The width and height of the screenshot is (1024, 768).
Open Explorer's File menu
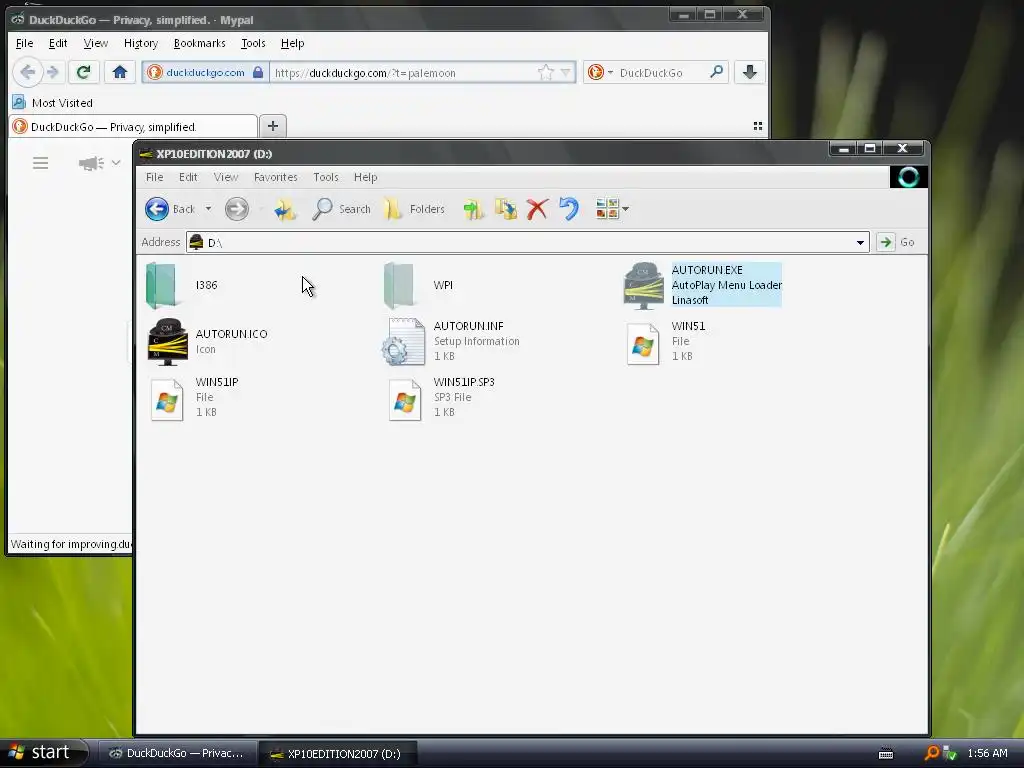click(x=154, y=177)
